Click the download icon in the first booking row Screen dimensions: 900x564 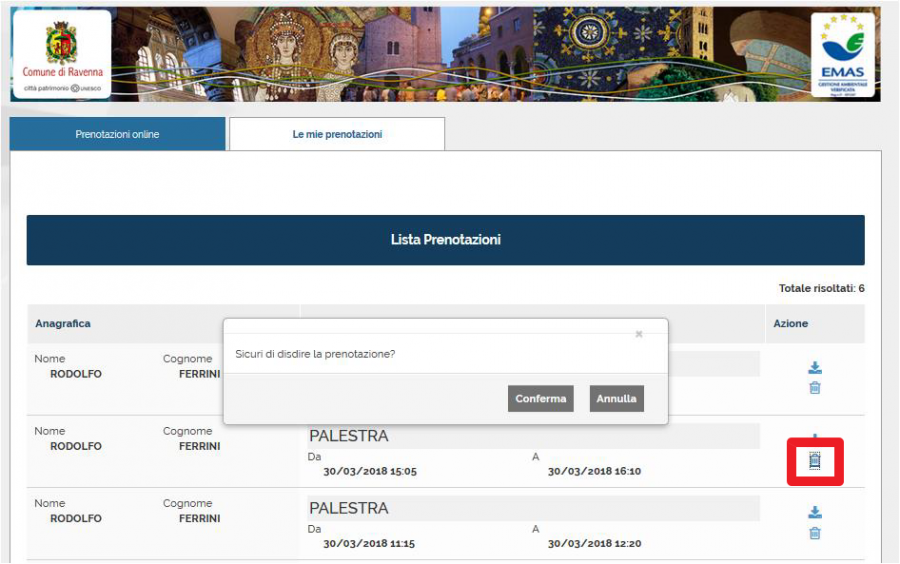point(815,367)
